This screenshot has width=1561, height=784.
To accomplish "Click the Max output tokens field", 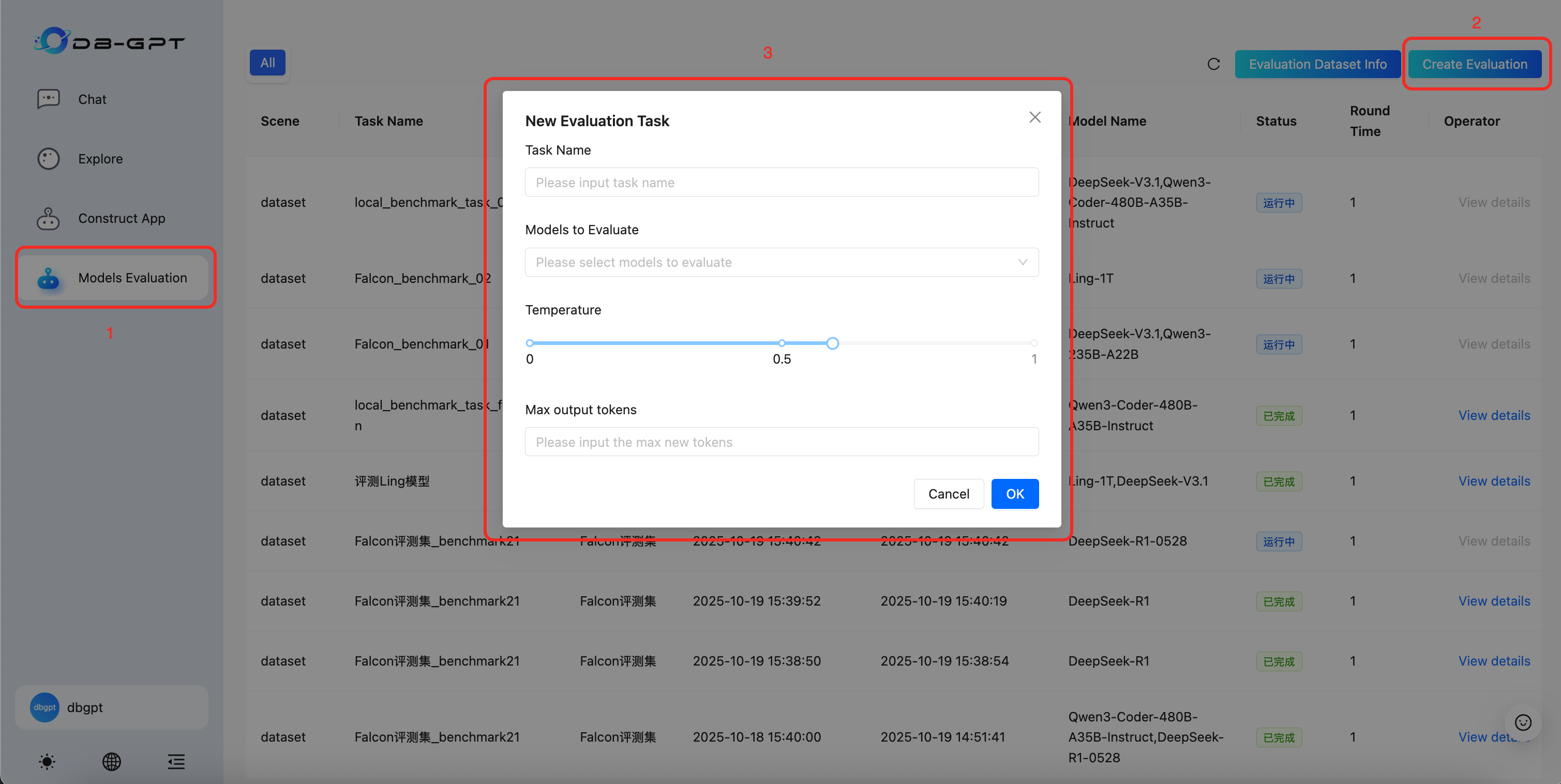I will 781,442.
